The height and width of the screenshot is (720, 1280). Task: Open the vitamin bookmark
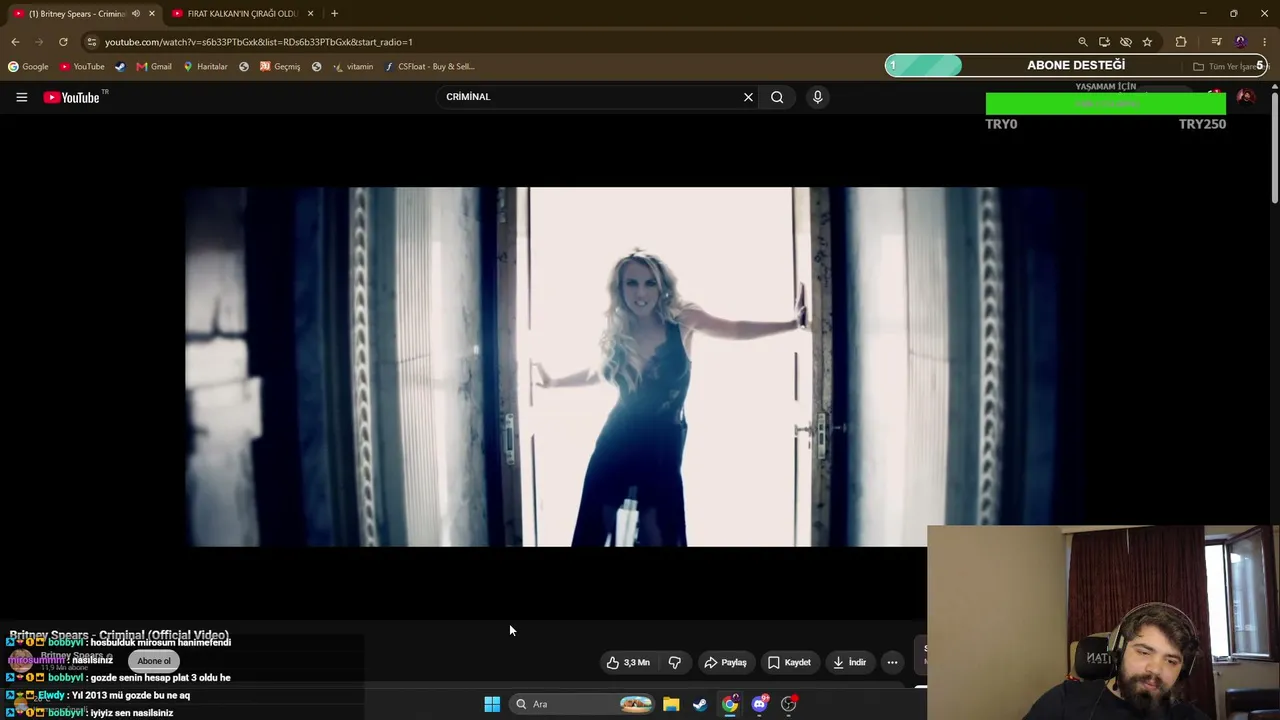point(352,66)
